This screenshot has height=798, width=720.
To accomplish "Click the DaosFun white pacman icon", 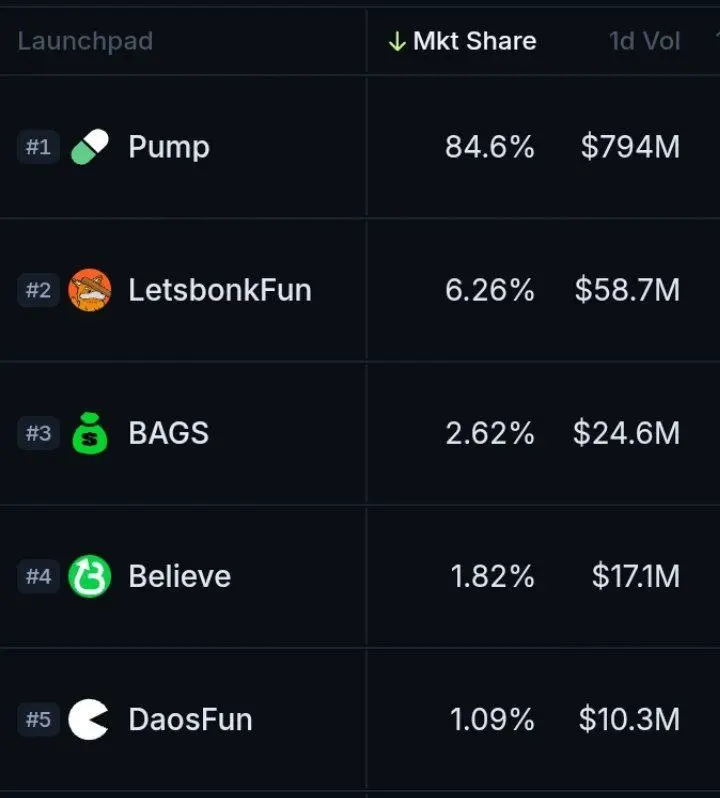I will [89, 719].
